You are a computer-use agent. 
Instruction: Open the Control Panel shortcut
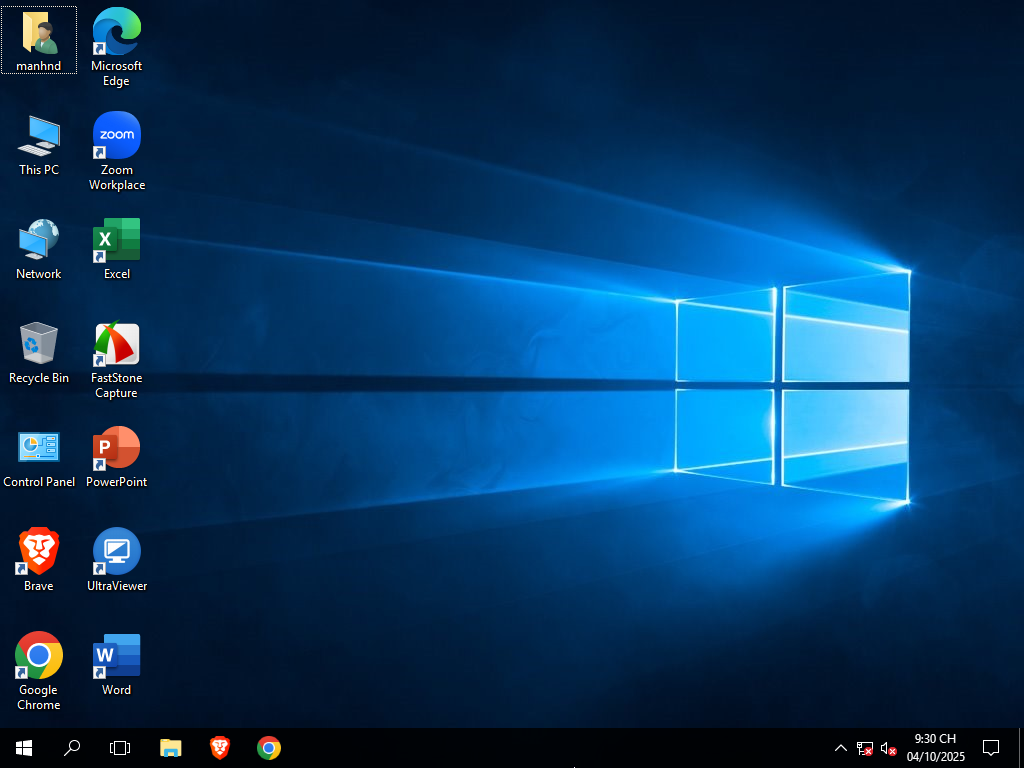pos(38,447)
